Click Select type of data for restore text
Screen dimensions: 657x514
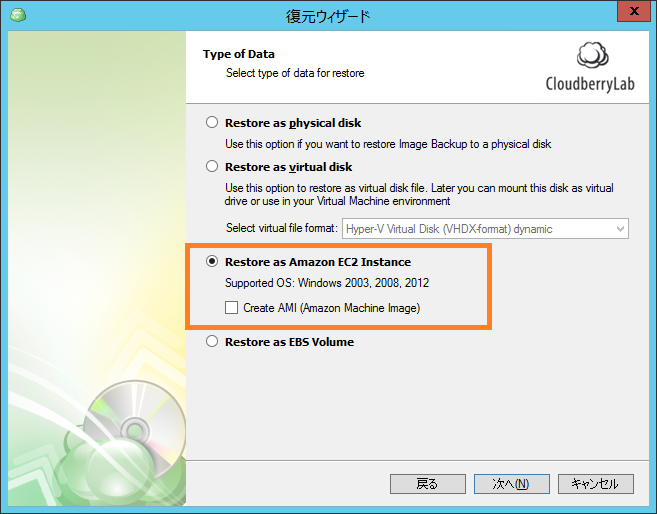click(295, 73)
